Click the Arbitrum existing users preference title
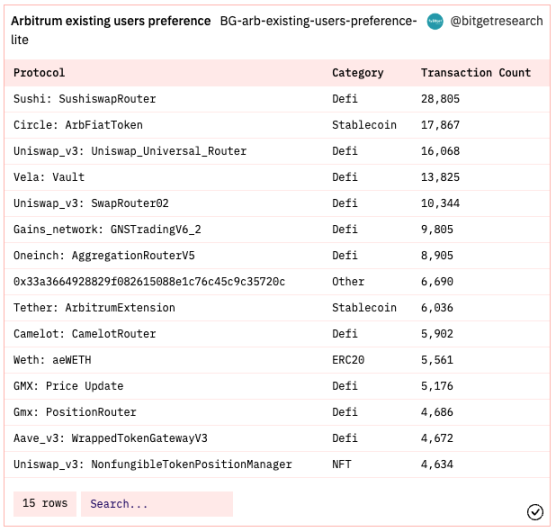 tap(111, 21)
